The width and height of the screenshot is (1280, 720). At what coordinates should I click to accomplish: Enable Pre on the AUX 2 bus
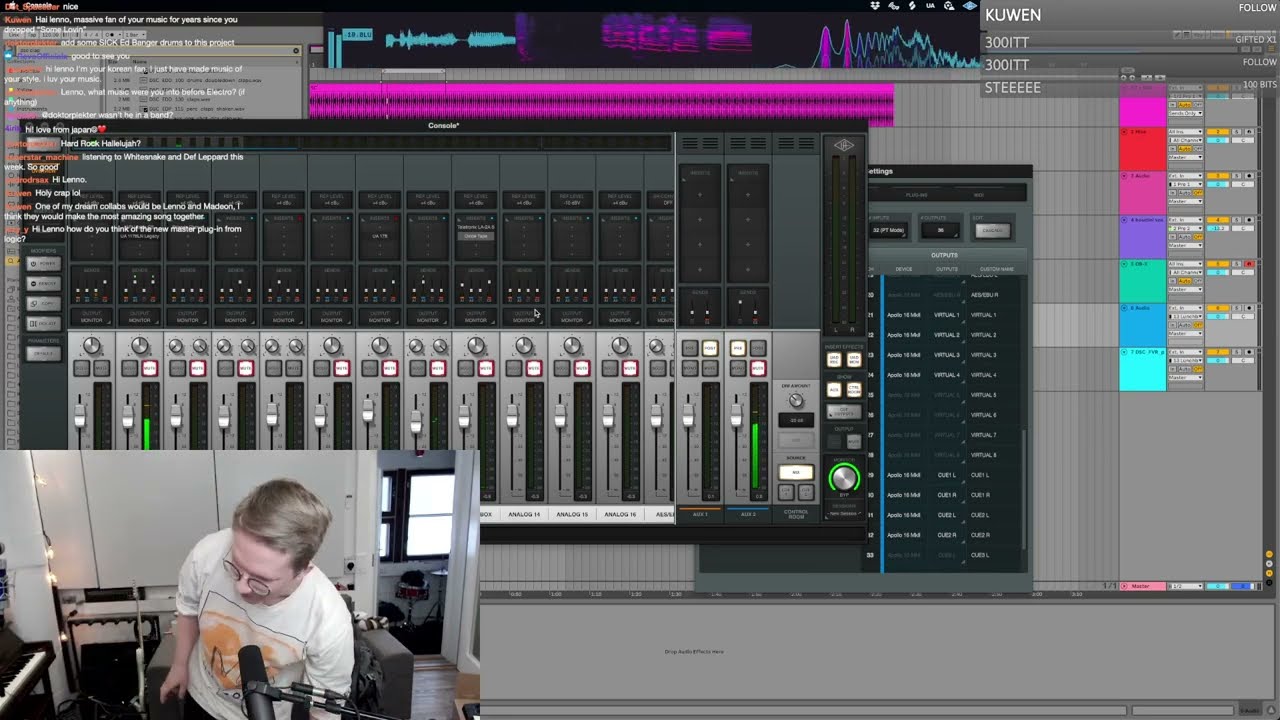pos(737,348)
